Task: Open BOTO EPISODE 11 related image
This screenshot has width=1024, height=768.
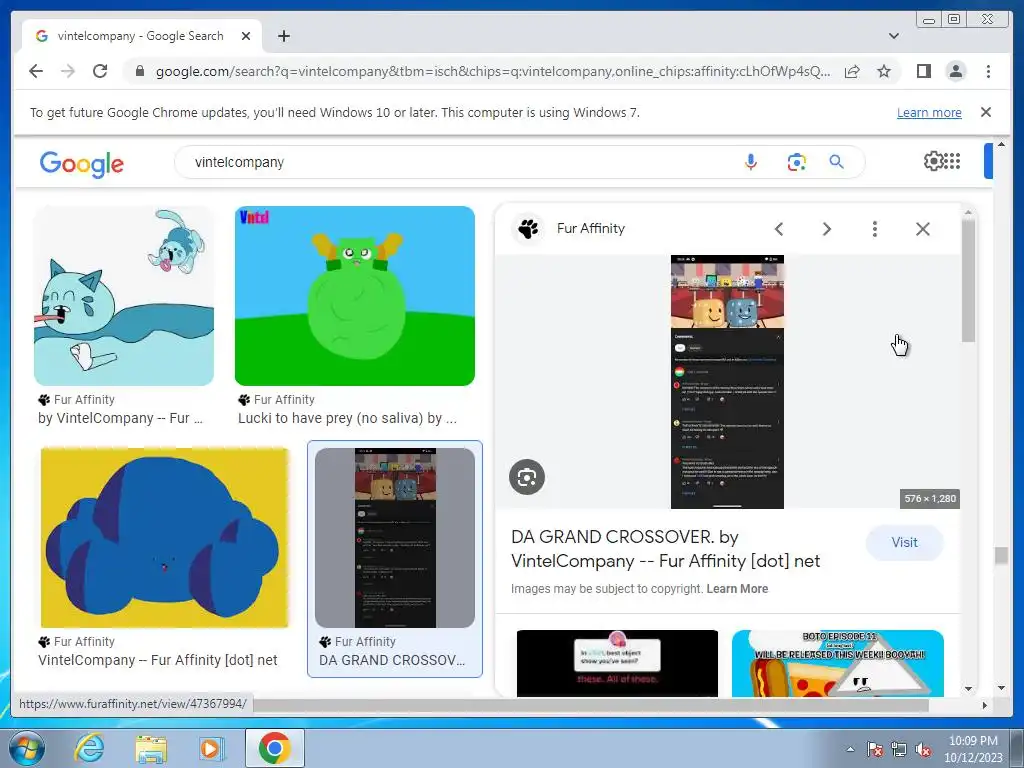Action: (x=838, y=663)
